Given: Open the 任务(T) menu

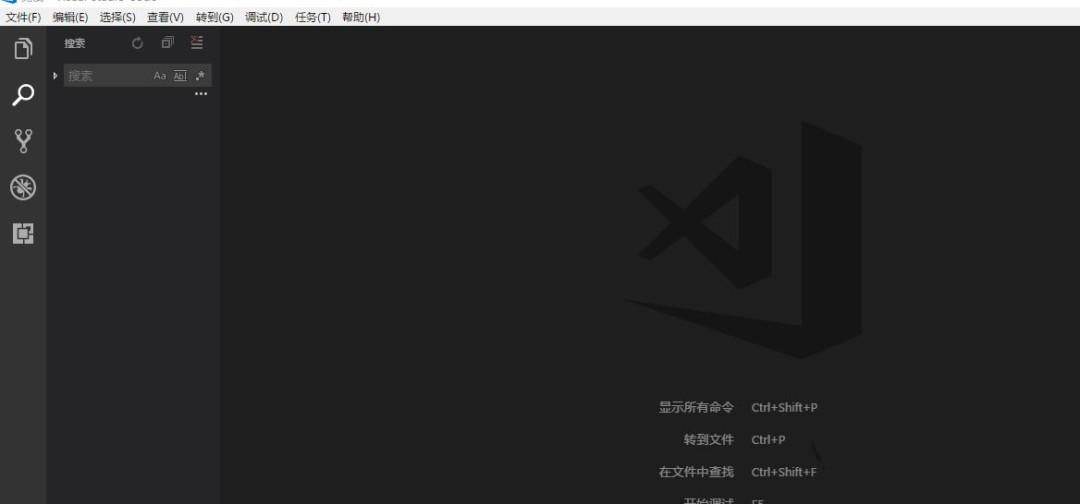Looking at the screenshot, I should pyautogui.click(x=313, y=18).
